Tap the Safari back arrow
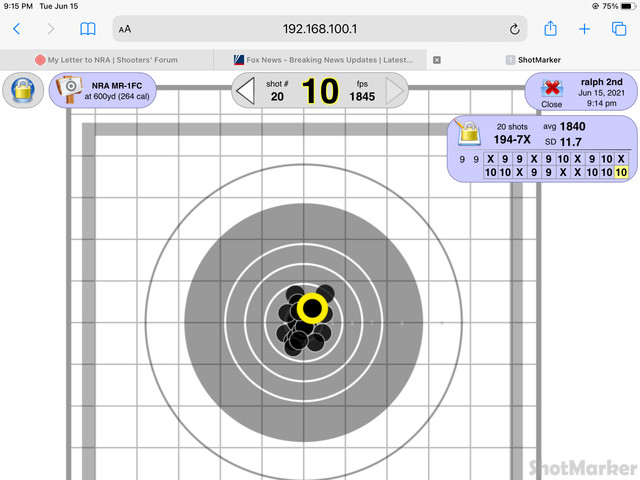The height and width of the screenshot is (480, 640). pos(17,29)
